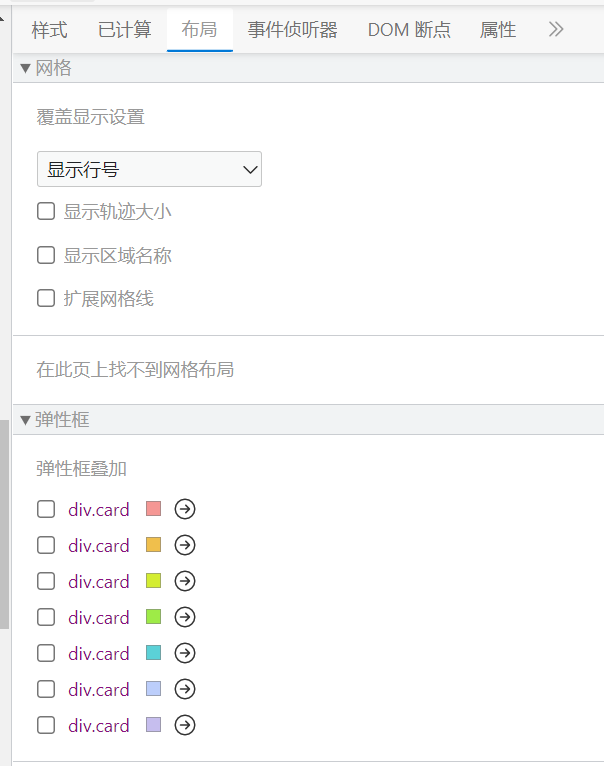Collapse the 网格 section
Screen dimensions: 604x766
(x=26, y=68)
